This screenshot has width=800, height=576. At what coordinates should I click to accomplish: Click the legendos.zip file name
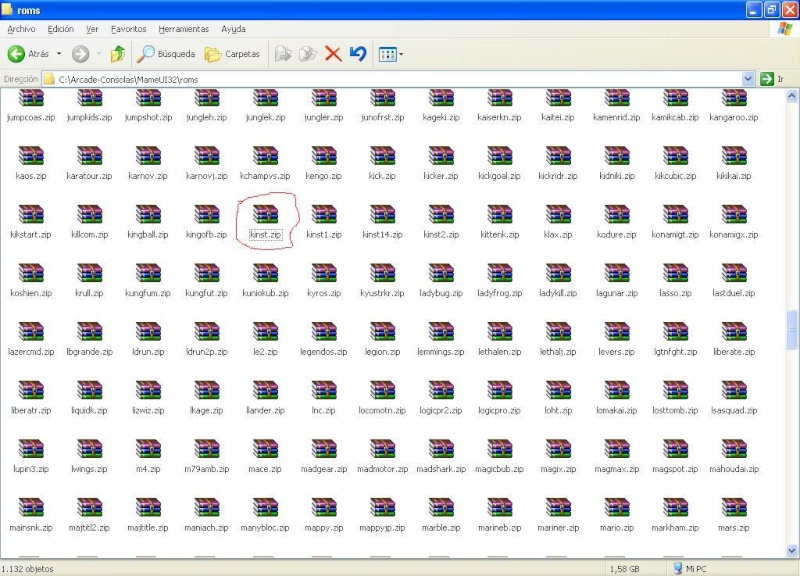[324, 352]
